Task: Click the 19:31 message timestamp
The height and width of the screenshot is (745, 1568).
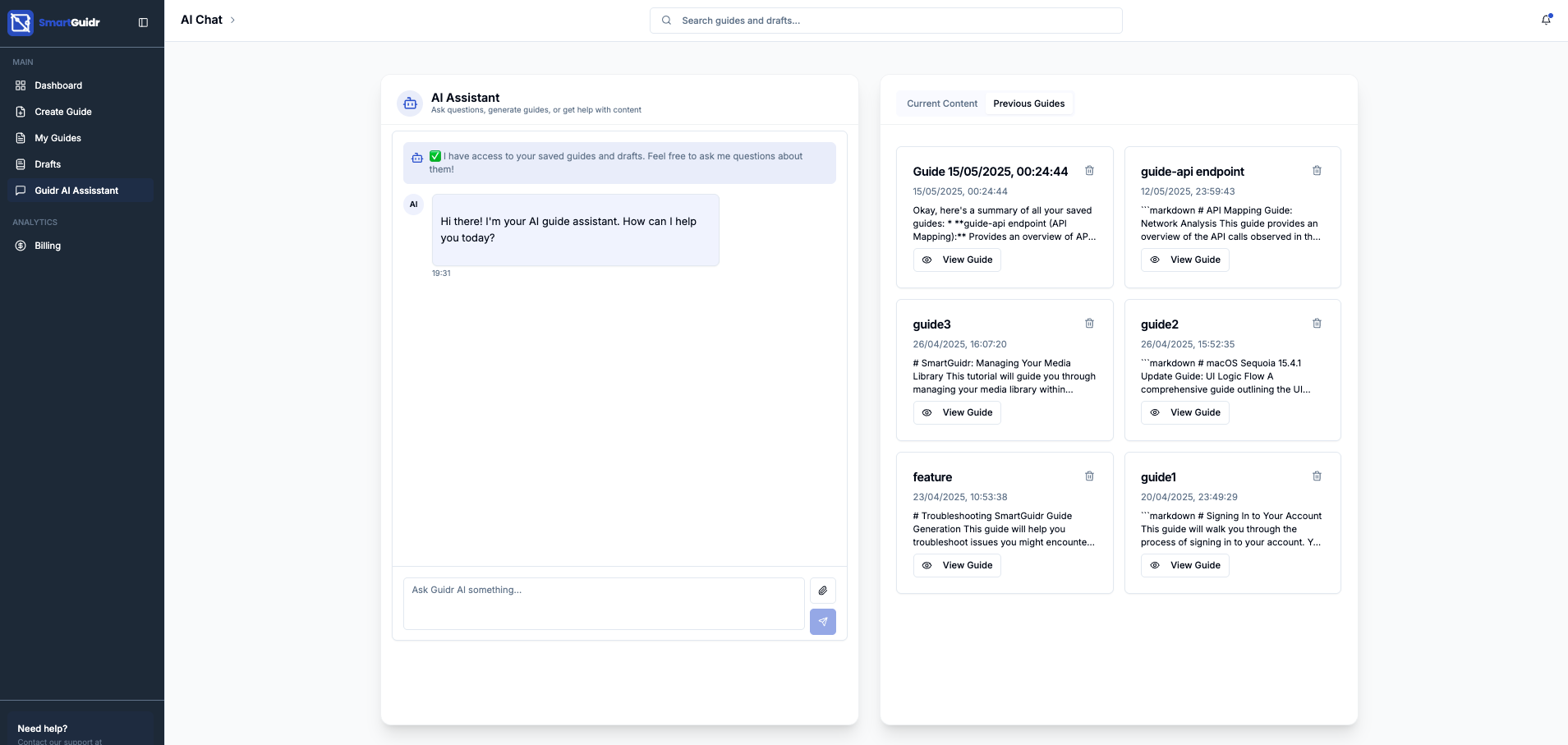Action: pos(441,274)
